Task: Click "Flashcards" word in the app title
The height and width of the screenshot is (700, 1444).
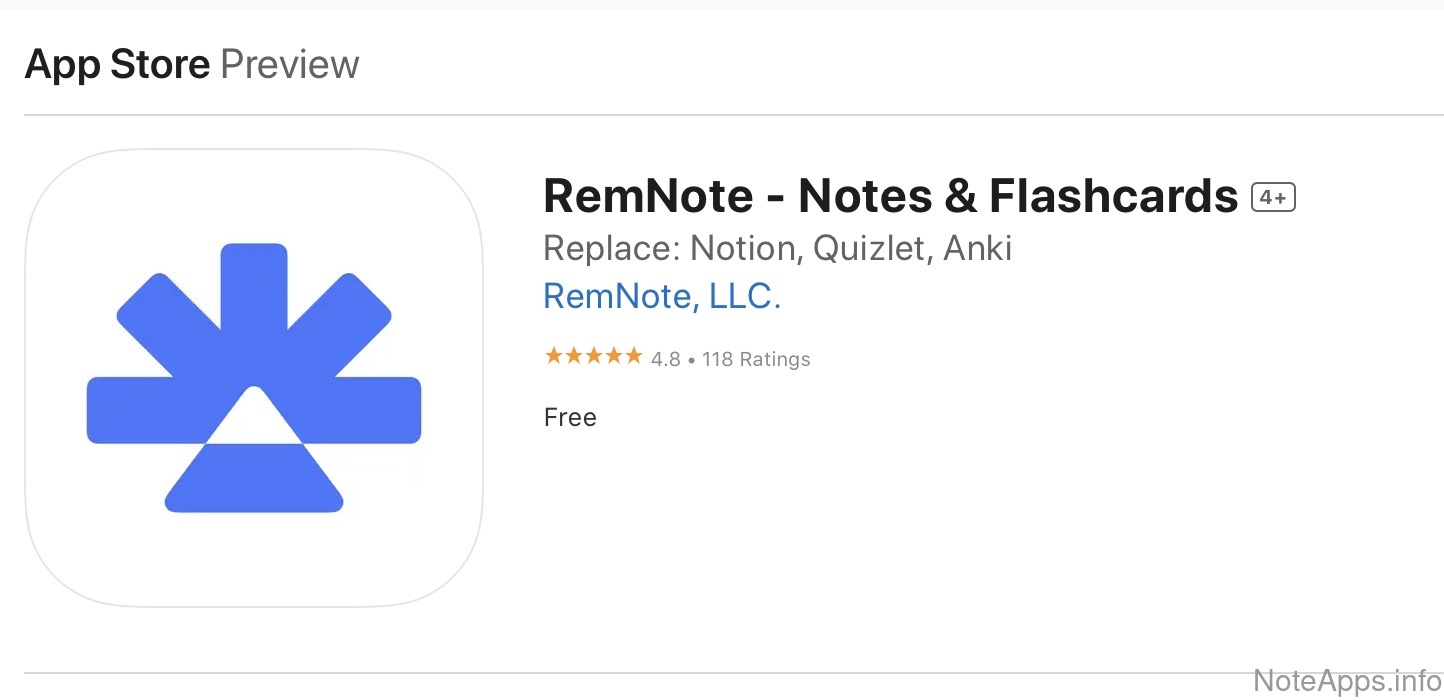Action: pos(1113,196)
